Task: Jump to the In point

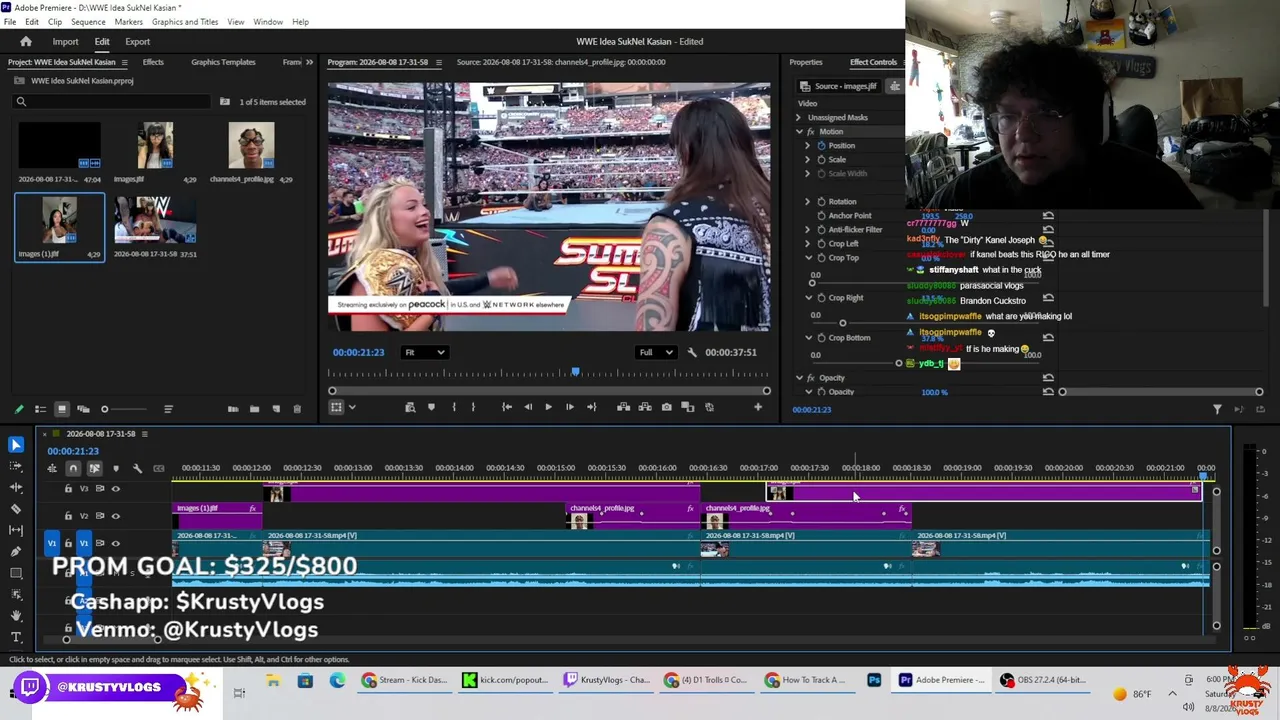Action: click(x=507, y=407)
